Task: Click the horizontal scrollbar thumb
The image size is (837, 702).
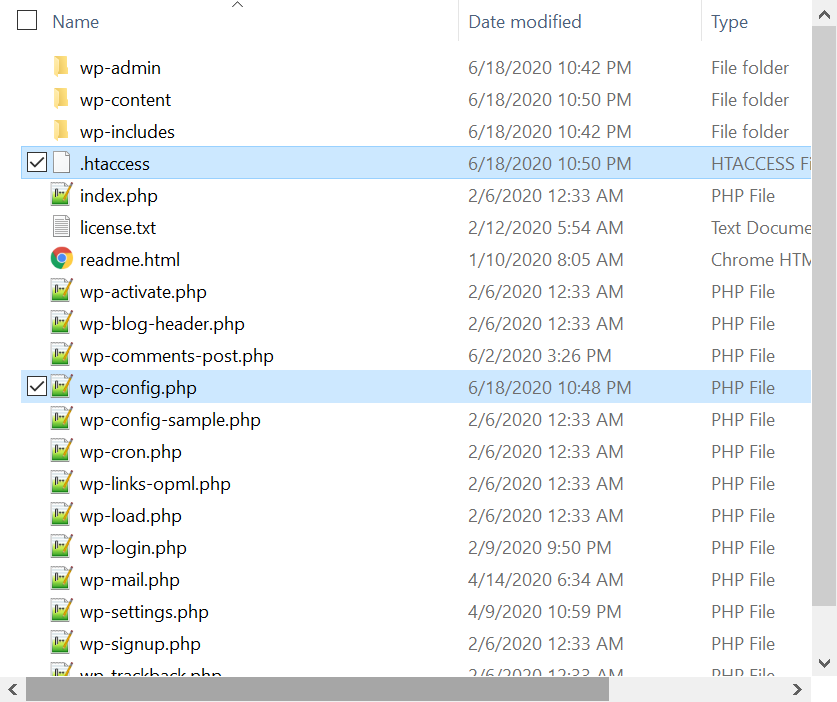Action: click(317, 689)
